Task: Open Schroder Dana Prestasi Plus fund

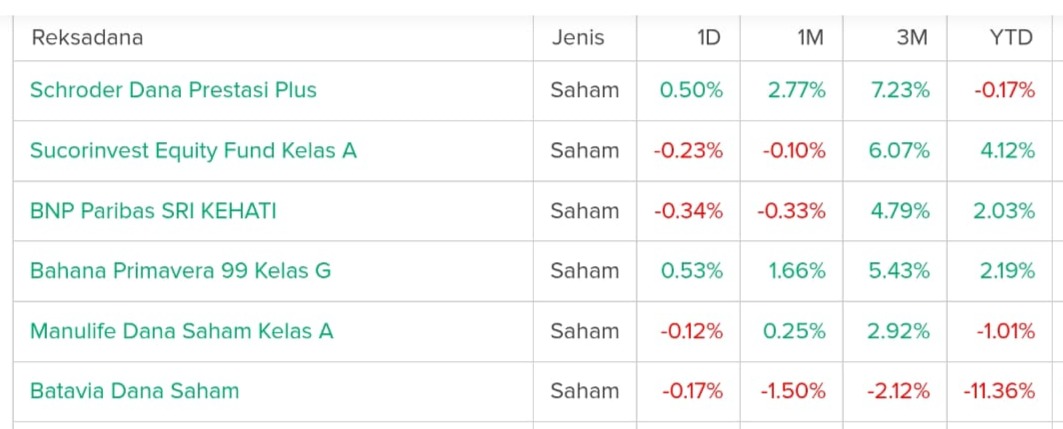Action: pyautogui.click(x=173, y=90)
